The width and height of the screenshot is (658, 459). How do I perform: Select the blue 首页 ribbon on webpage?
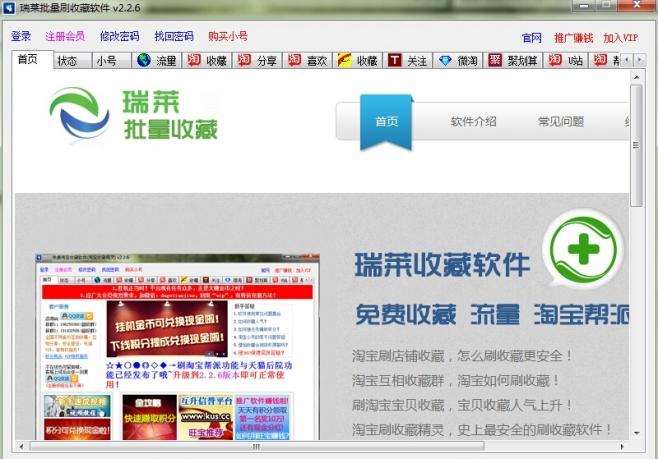(386, 122)
